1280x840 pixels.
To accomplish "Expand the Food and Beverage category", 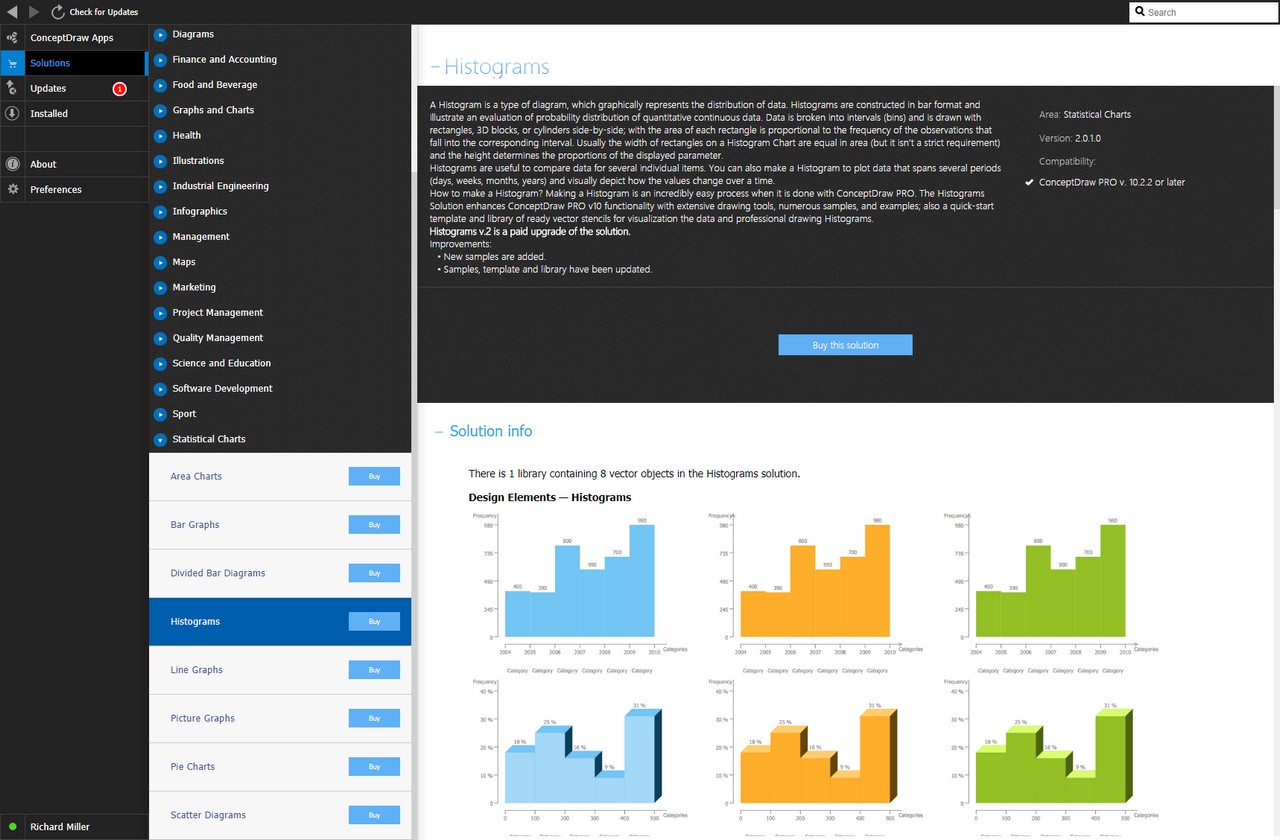I will (x=160, y=85).
